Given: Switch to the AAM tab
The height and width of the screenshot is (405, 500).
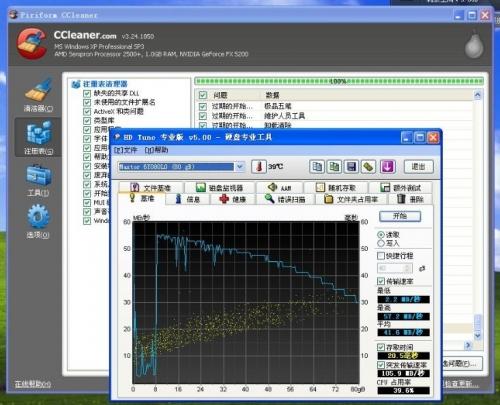Looking at the screenshot, I should pyautogui.click(x=280, y=188).
